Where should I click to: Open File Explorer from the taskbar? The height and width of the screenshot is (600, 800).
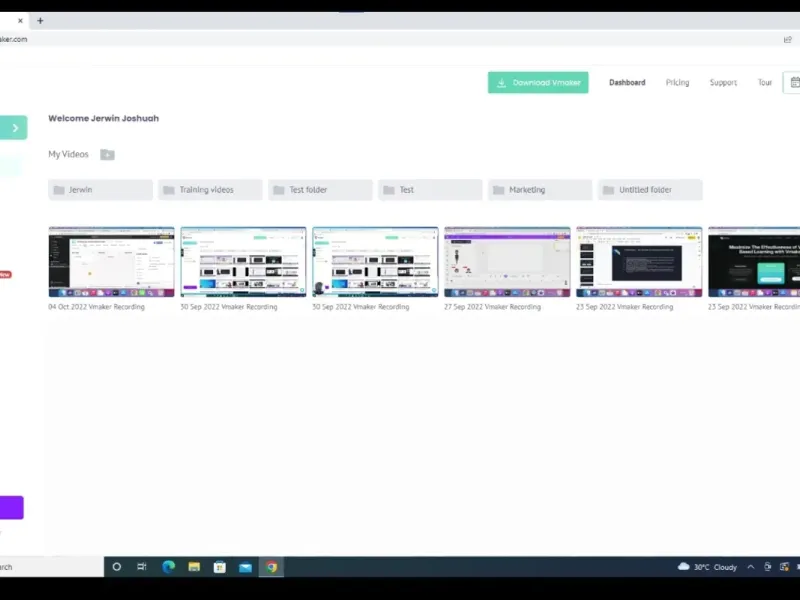194,567
